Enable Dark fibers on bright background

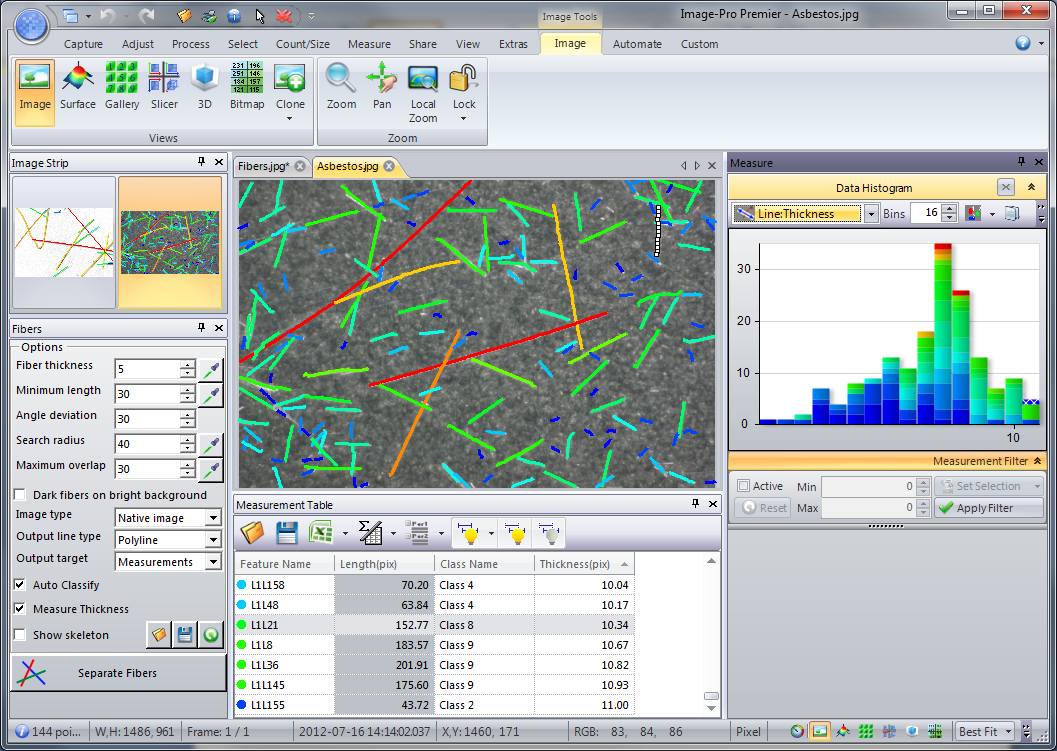click(x=20, y=495)
